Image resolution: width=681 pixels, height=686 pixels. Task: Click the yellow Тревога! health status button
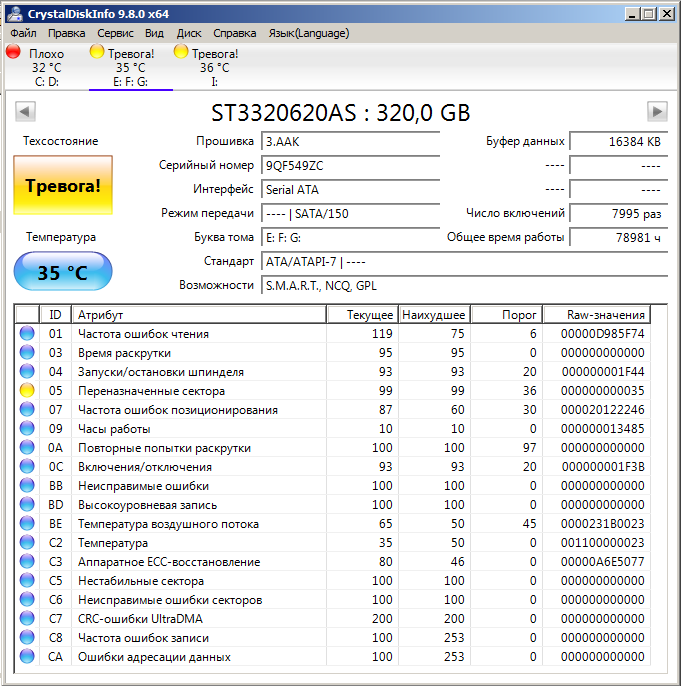(x=62, y=186)
